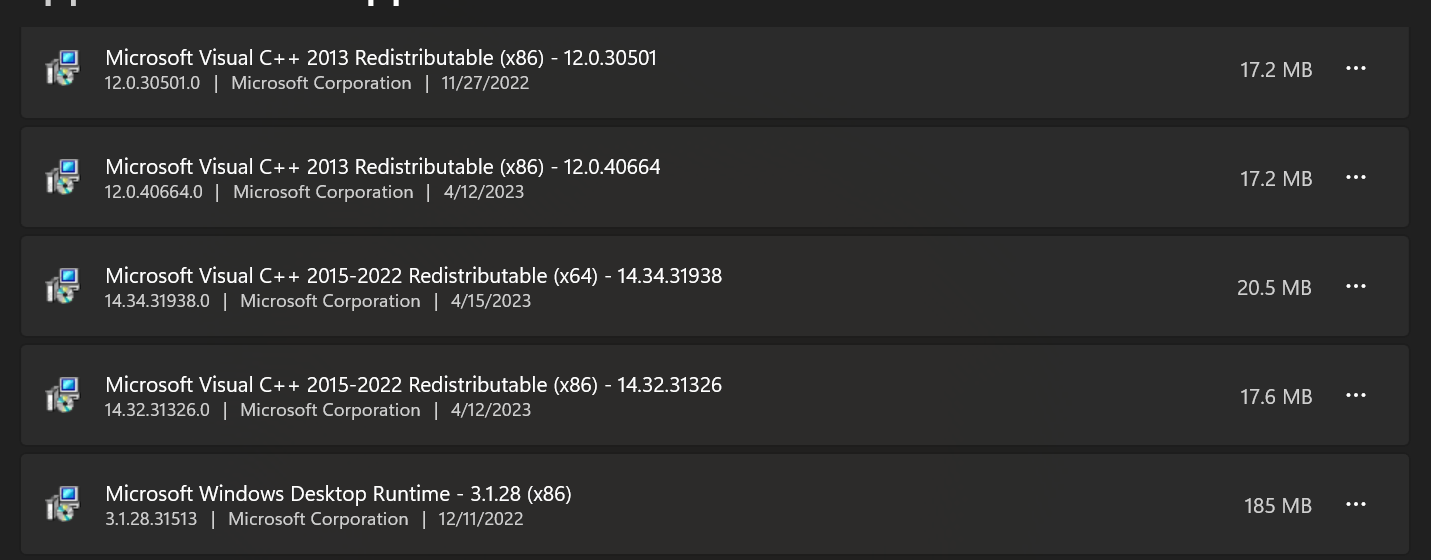Image resolution: width=1431 pixels, height=560 pixels.
Task: Click the Windows Desktop Runtime 3.1.28 app icon
Action: [x=63, y=505]
